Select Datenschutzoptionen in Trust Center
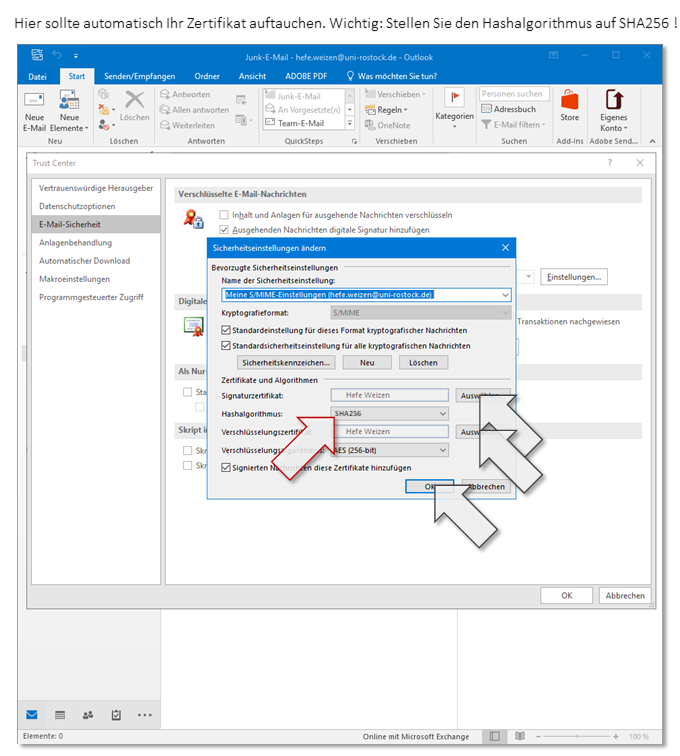This screenshot has width=680, height=756. (x=96, y=206)
